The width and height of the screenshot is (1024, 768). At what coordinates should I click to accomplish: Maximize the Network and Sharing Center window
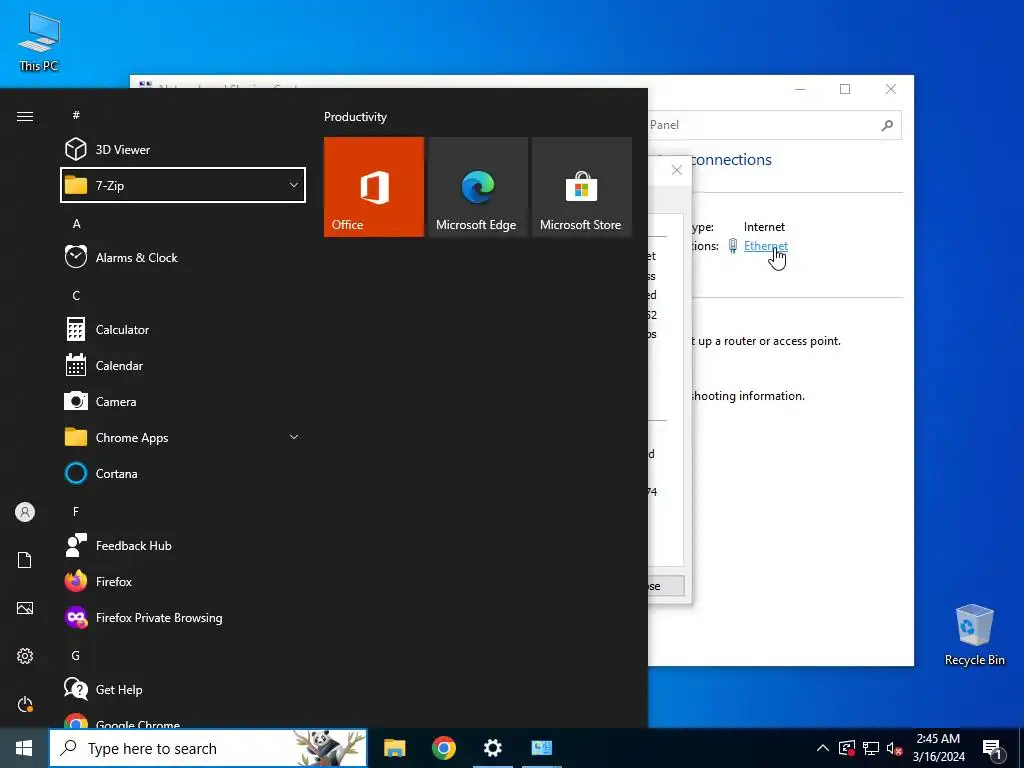click(845, 89)
